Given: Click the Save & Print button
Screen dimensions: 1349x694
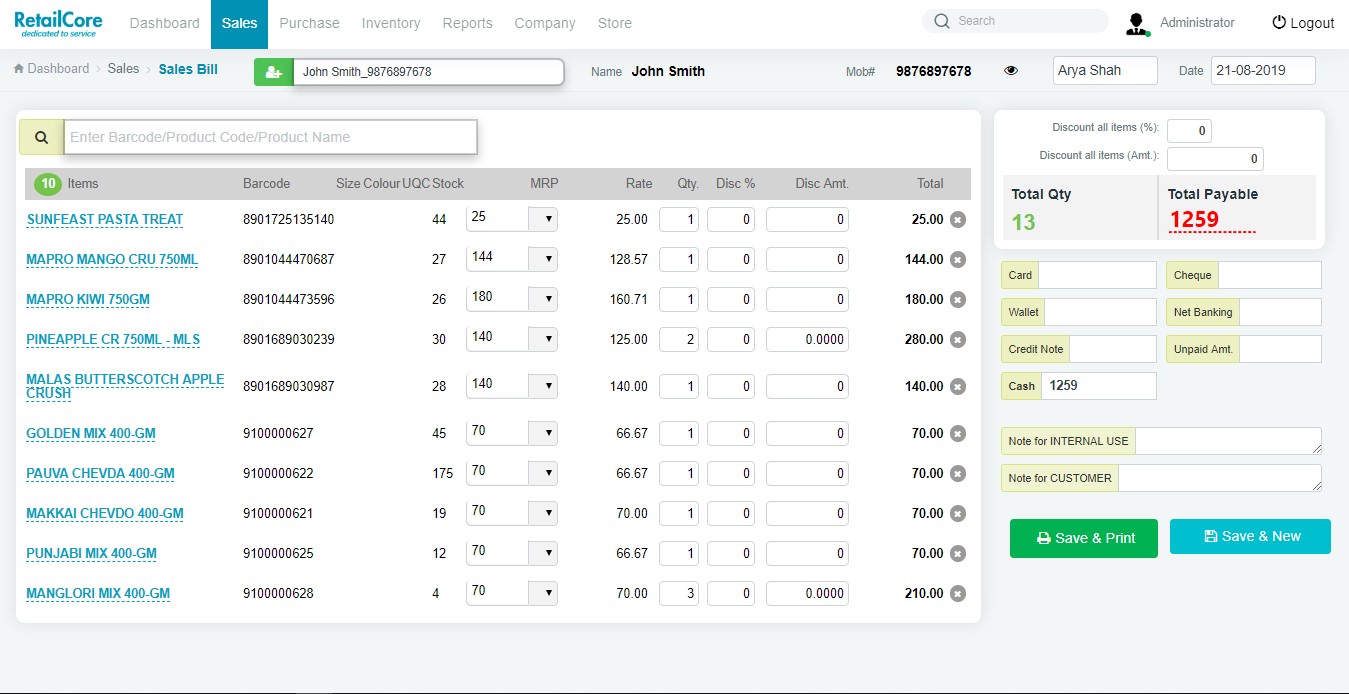Looking at the screenshot, I should point(1084,538).
